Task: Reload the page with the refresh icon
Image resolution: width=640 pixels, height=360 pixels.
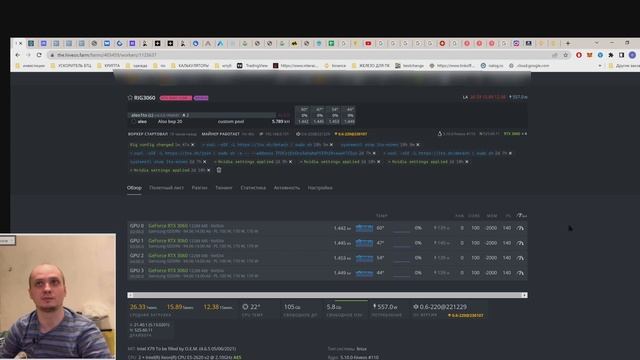Action: (39, 55)
